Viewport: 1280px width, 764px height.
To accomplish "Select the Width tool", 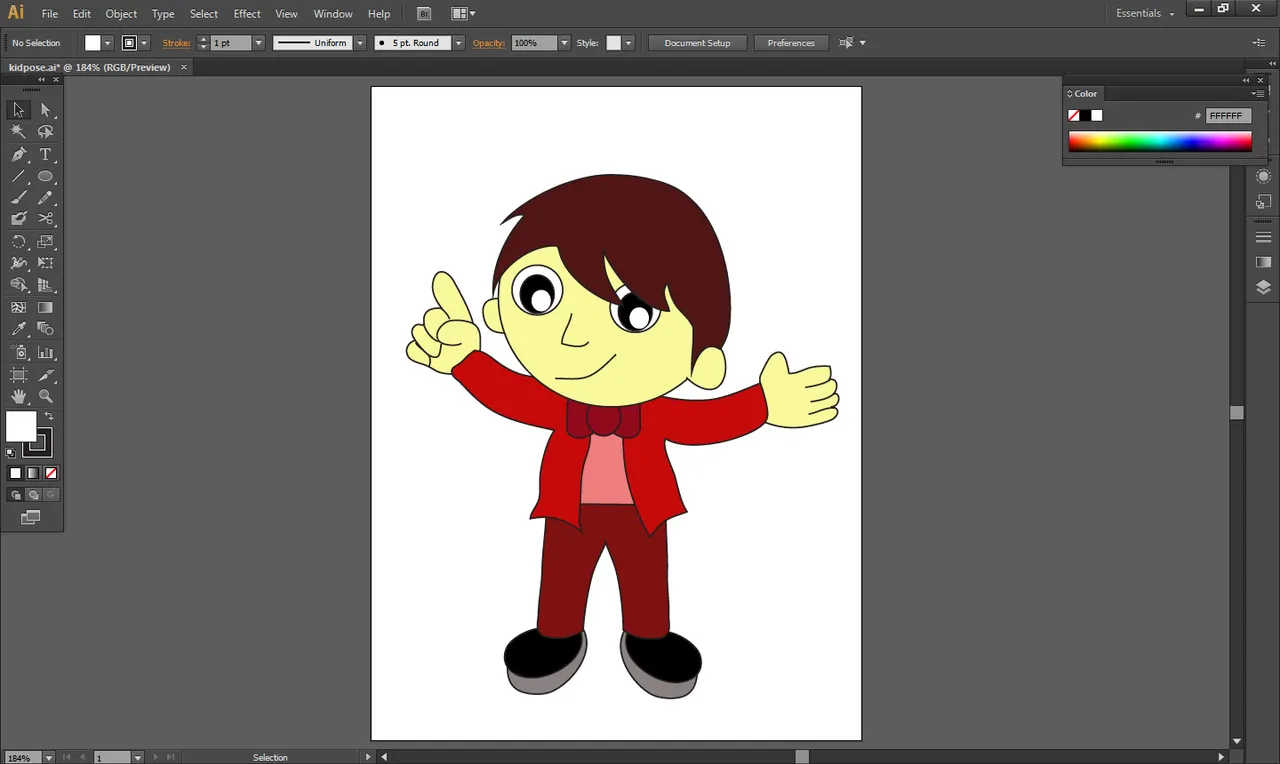I will [x=18, y=263].
